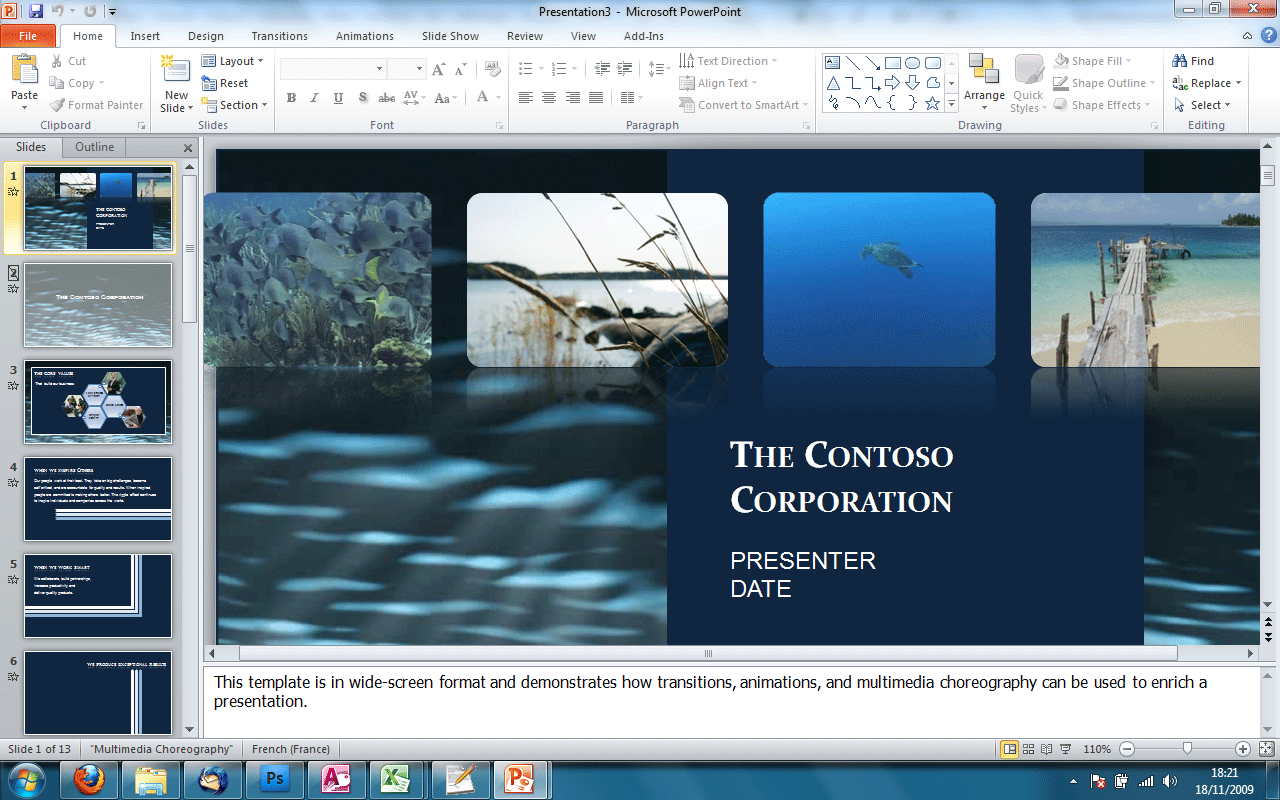
Task: Click zoom level 110% in status bar
Action: tap(1097, 749)
